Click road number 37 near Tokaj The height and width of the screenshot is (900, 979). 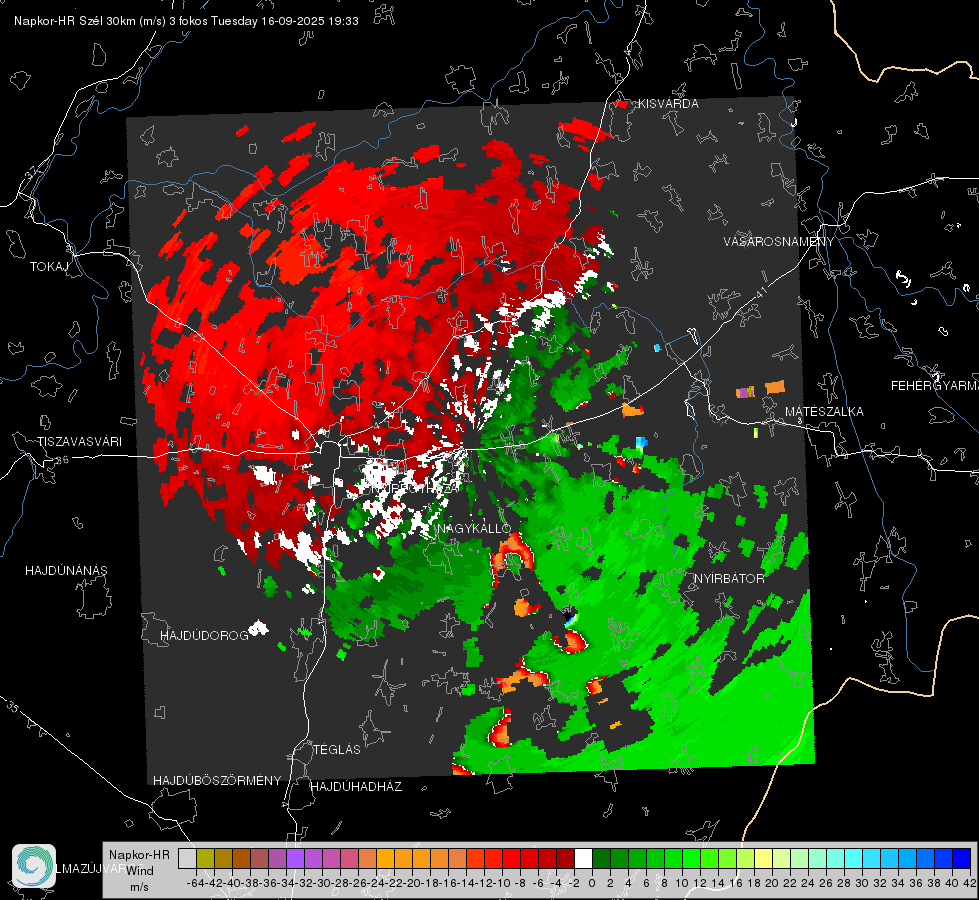32,172
